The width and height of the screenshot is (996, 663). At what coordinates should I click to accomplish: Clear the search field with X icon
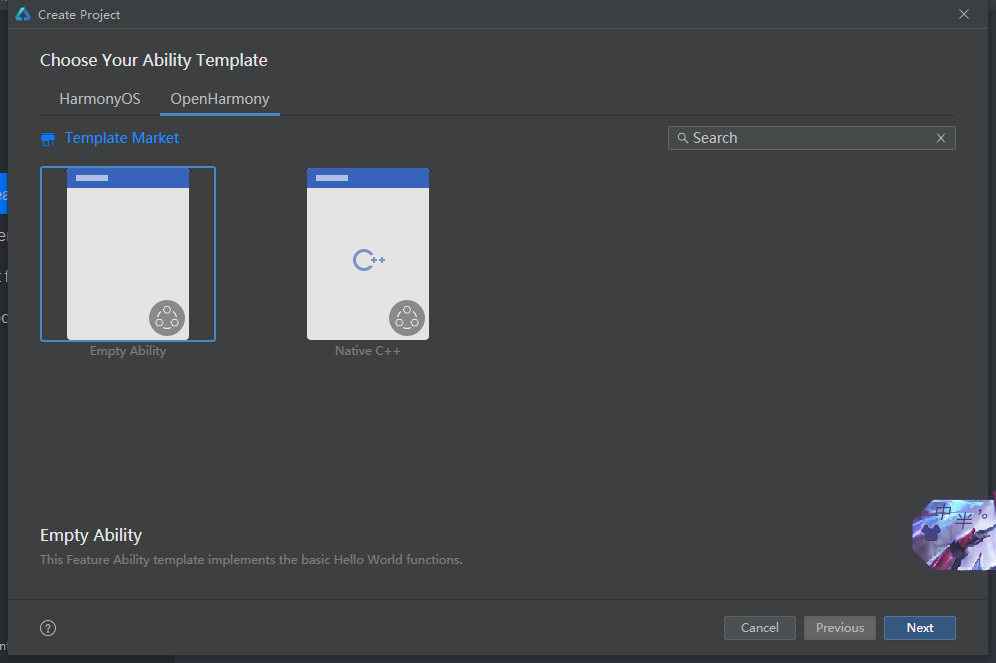[941, 138]
